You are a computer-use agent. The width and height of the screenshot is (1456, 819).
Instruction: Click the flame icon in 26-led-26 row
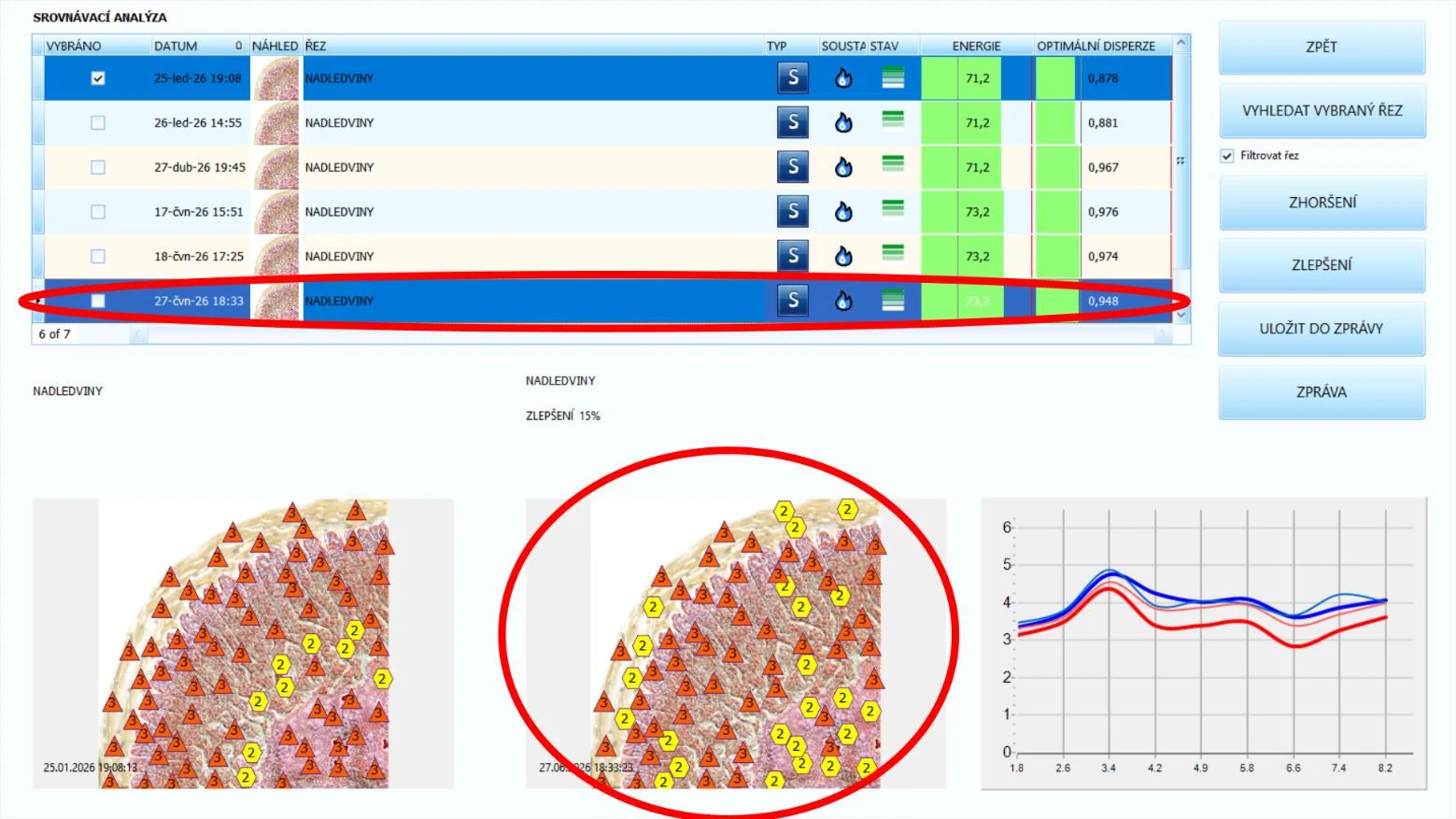tap(843, 122)
